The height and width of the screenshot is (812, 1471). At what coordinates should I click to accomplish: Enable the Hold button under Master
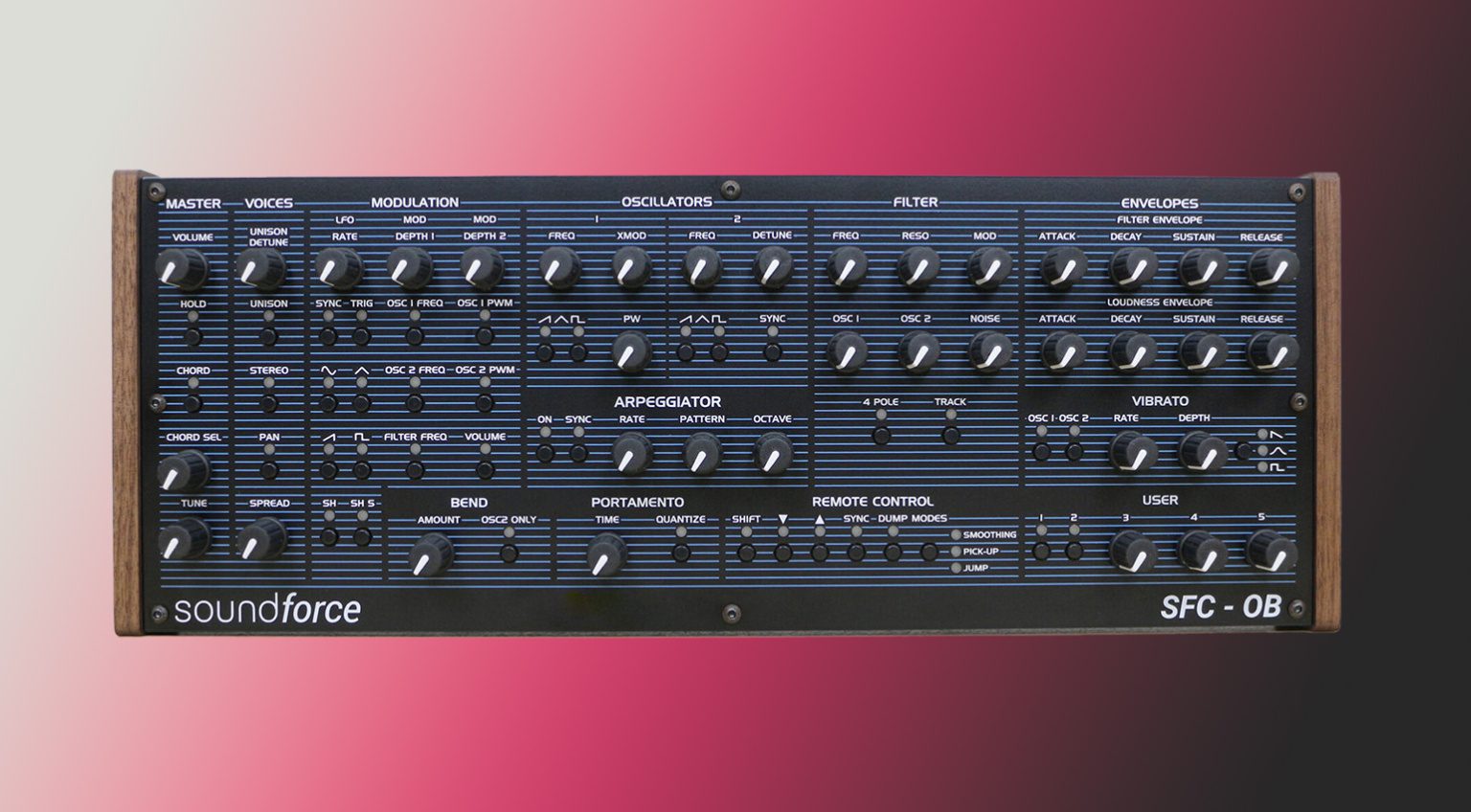point(192,338)
